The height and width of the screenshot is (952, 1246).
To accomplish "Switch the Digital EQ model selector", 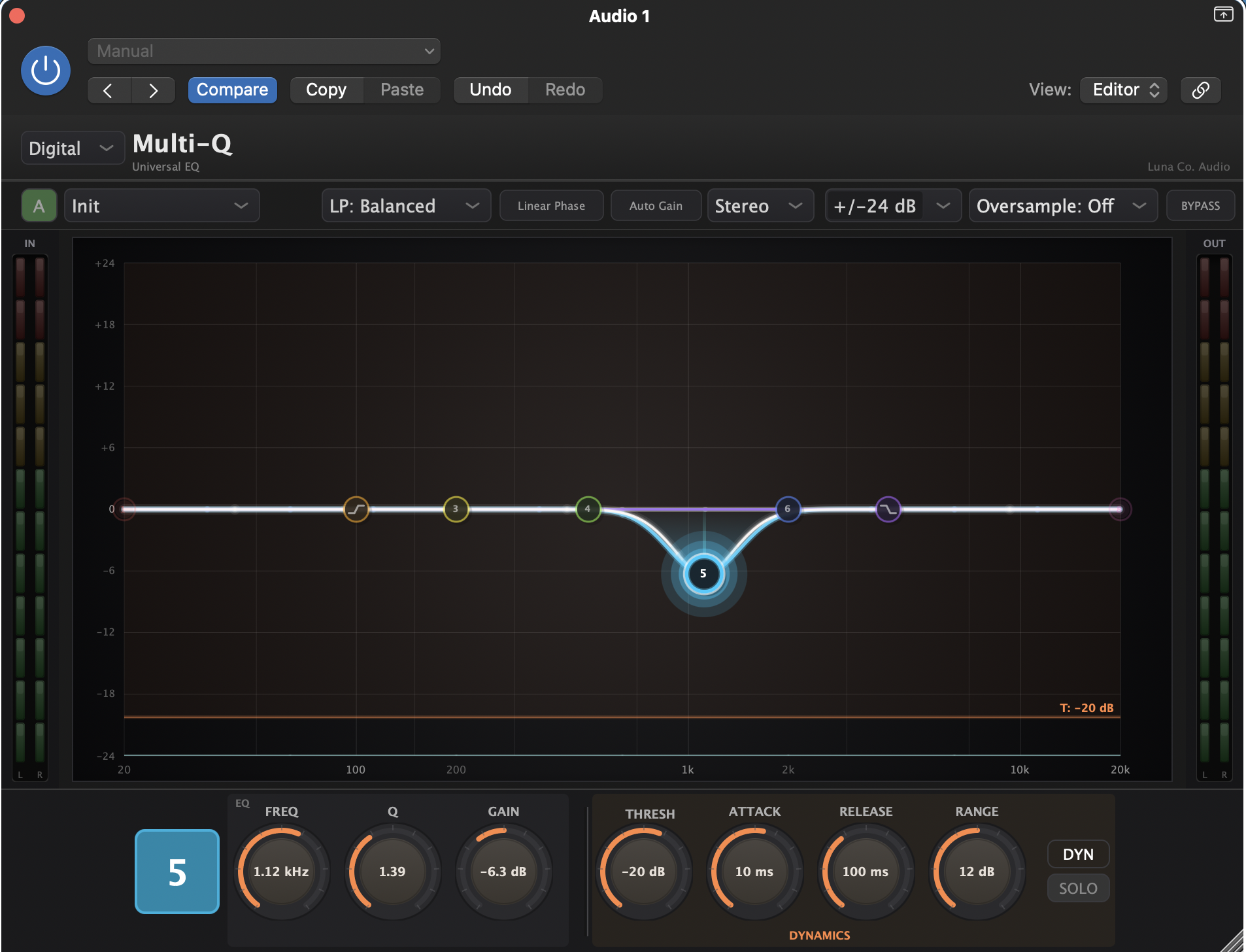I will click(72, 148).
